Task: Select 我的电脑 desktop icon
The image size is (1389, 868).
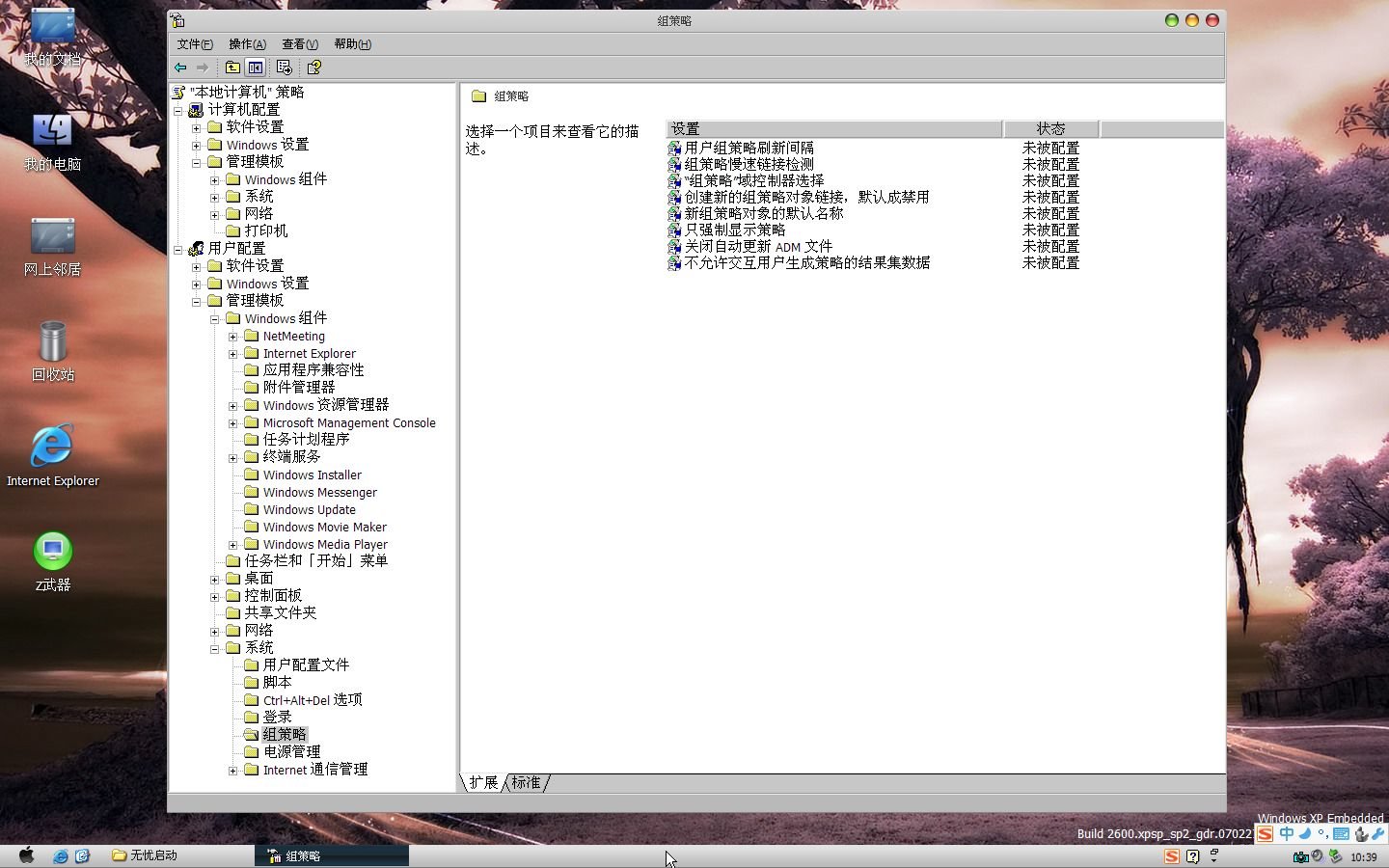Action: pyautogui.click(x=52, y=143)
